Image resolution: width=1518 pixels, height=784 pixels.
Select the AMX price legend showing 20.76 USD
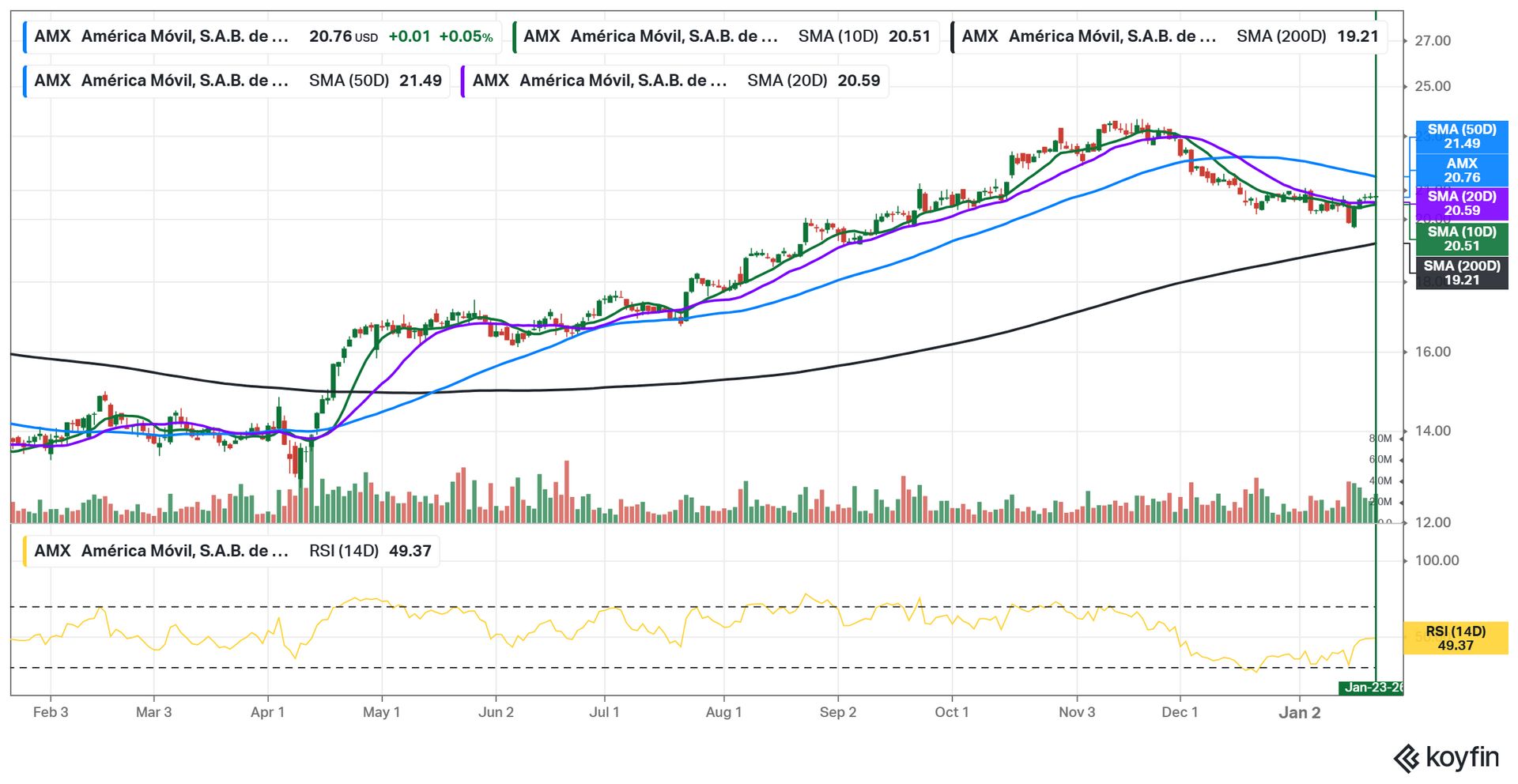(262, 36)
